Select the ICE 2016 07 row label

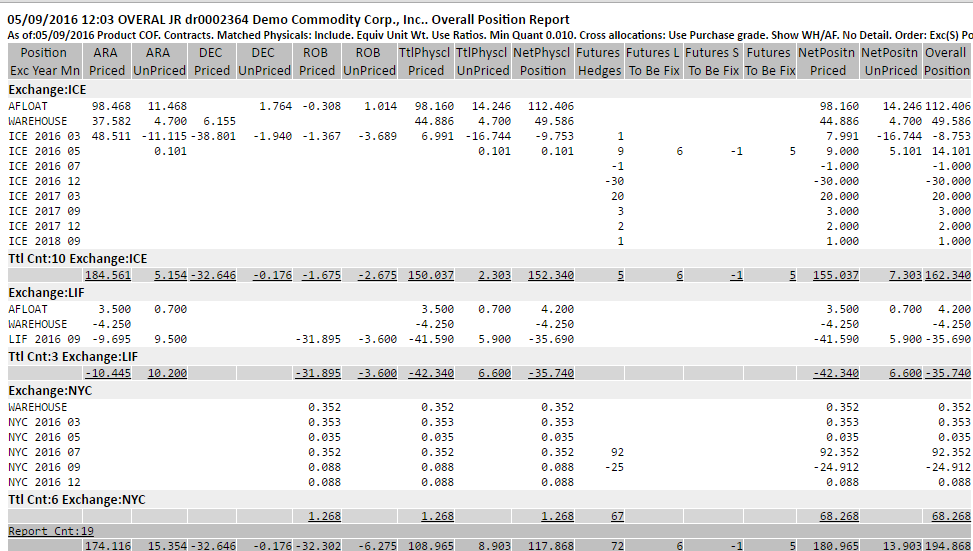44,166
